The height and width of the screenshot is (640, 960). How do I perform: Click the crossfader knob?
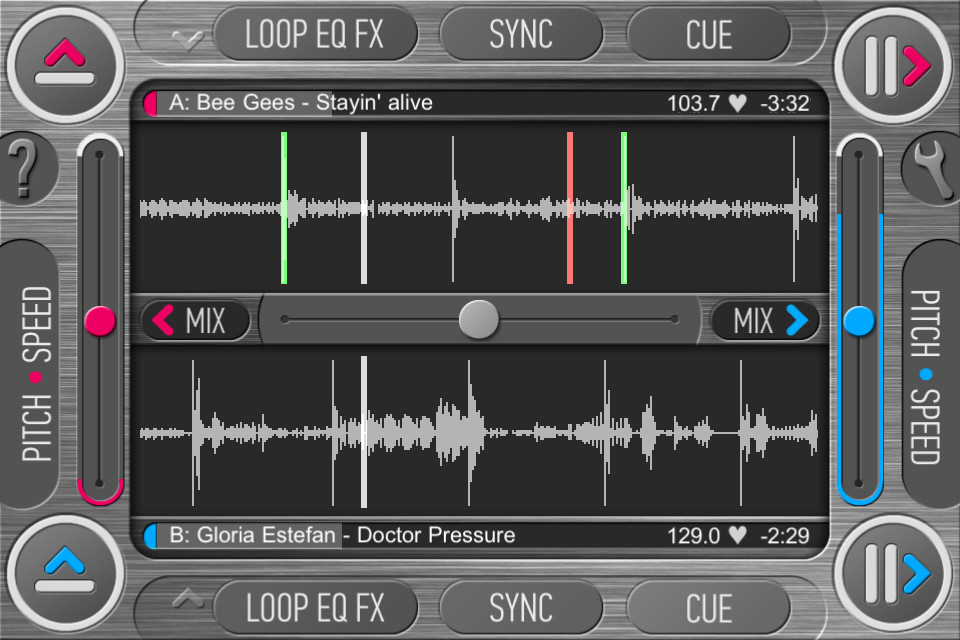(x=479, y=319)
